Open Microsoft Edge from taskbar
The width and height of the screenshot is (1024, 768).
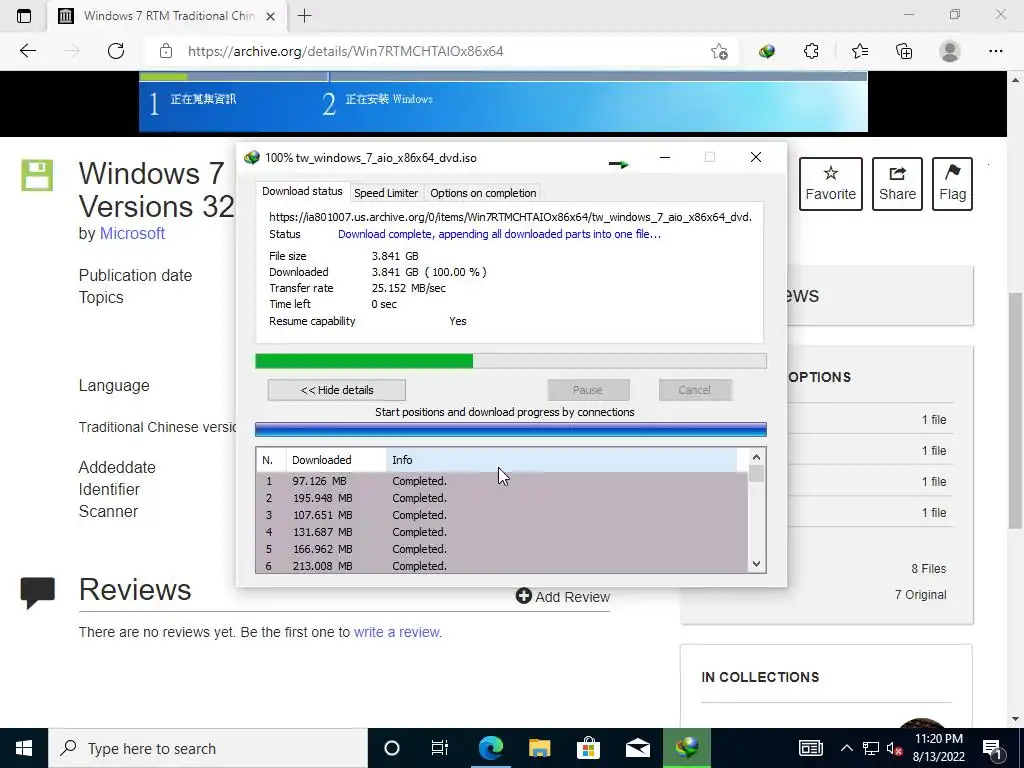coord(490,748)
